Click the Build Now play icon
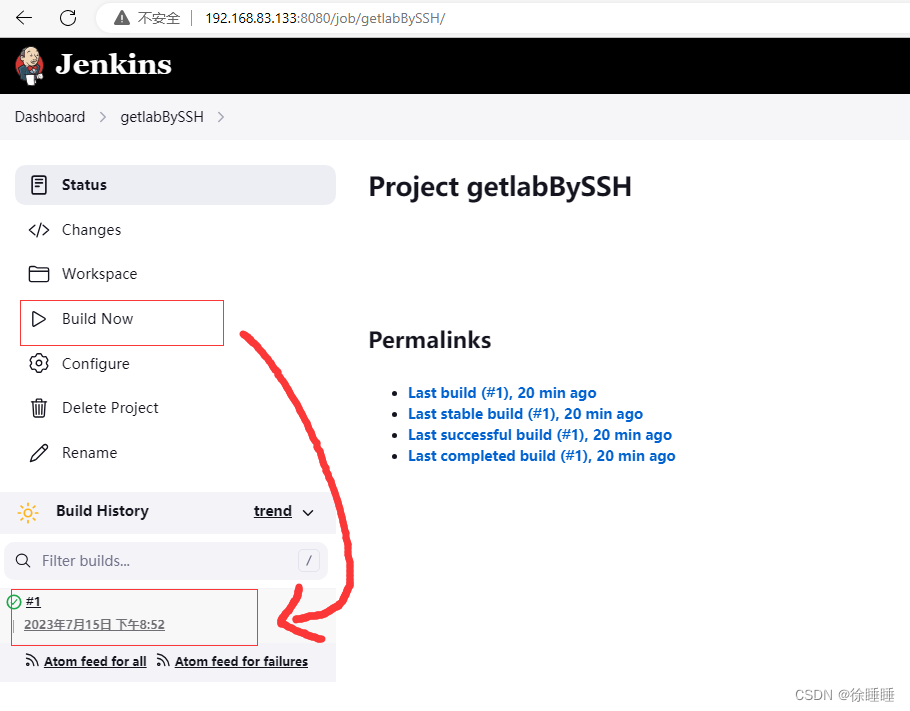Viewport: 910px width, 711px height. point(39,319)
